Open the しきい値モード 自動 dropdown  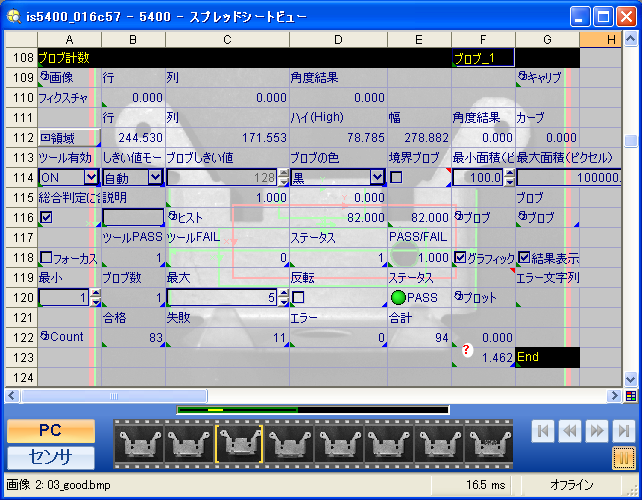[155, 177]
